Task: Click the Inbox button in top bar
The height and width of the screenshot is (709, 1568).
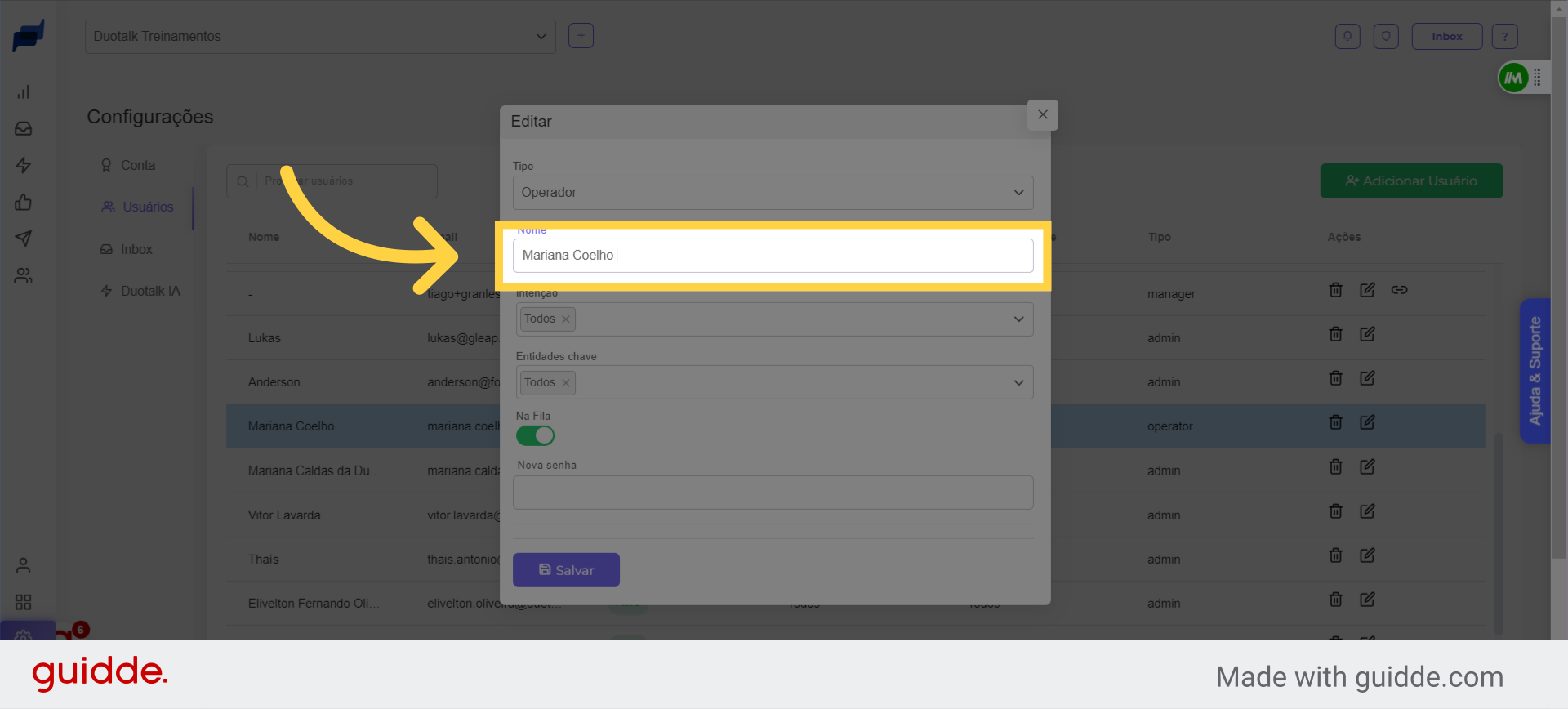Action: (1446, 36)
